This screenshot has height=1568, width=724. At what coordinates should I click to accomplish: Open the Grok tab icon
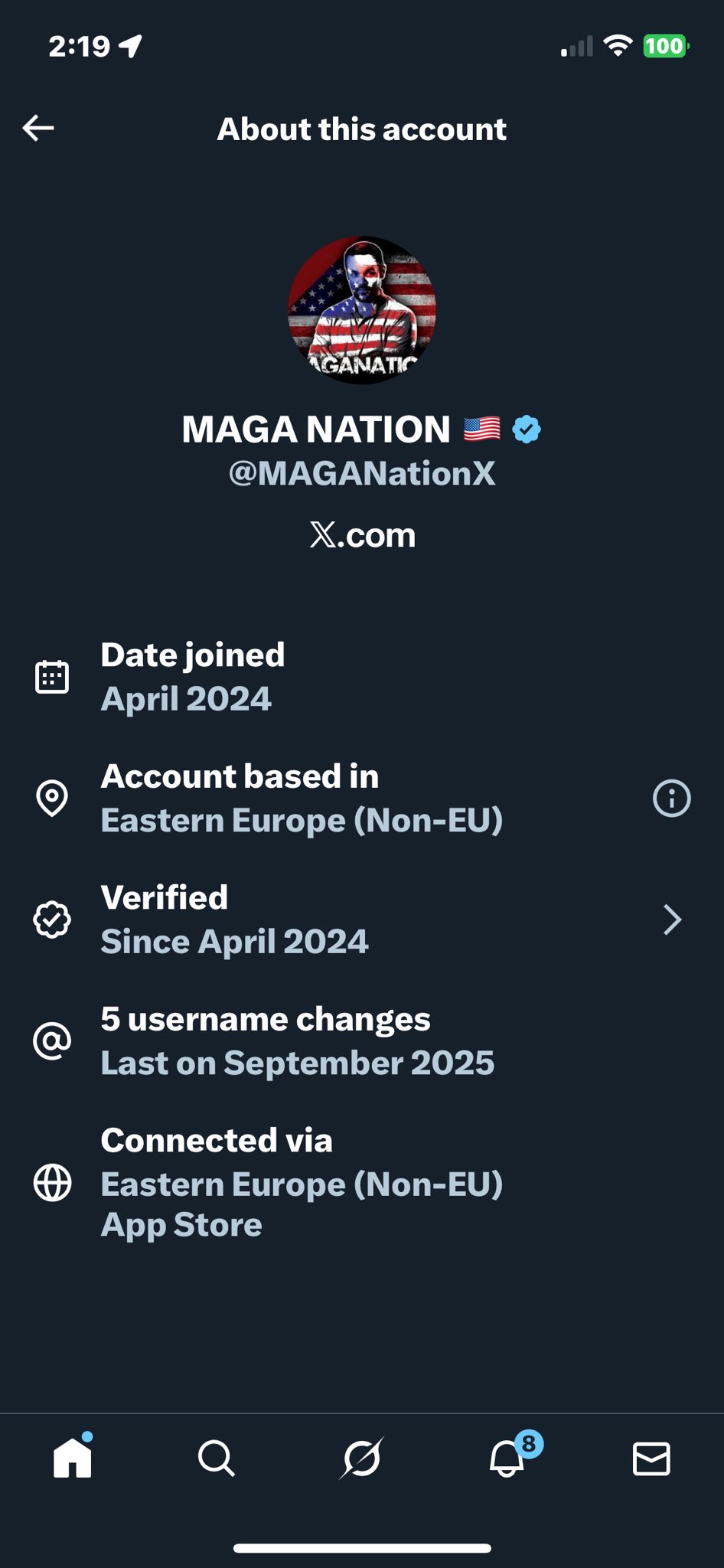pyautogui.click(x=361, y=1458)
